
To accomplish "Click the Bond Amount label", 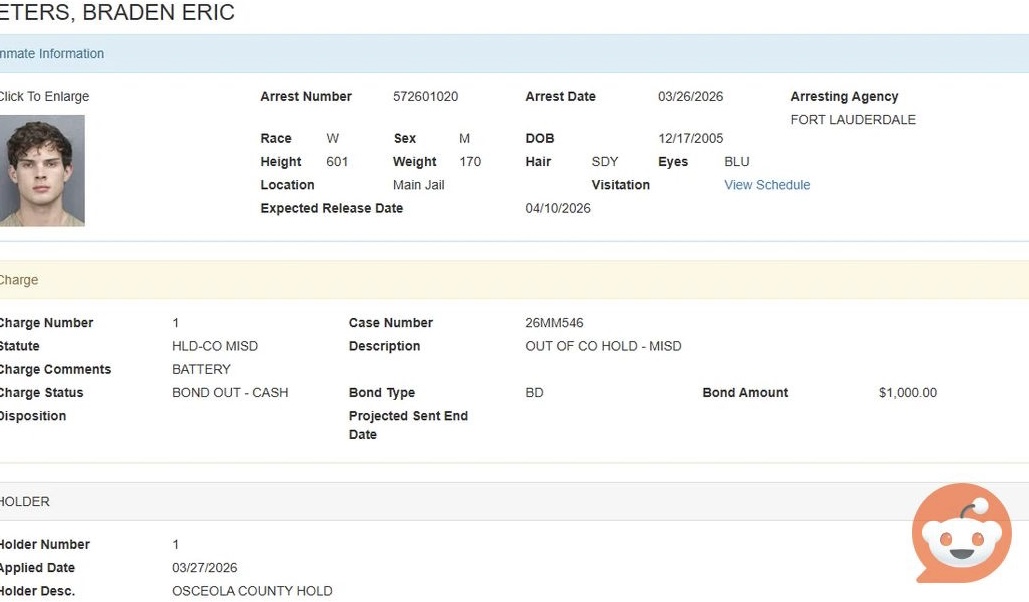I will point(745,393).
